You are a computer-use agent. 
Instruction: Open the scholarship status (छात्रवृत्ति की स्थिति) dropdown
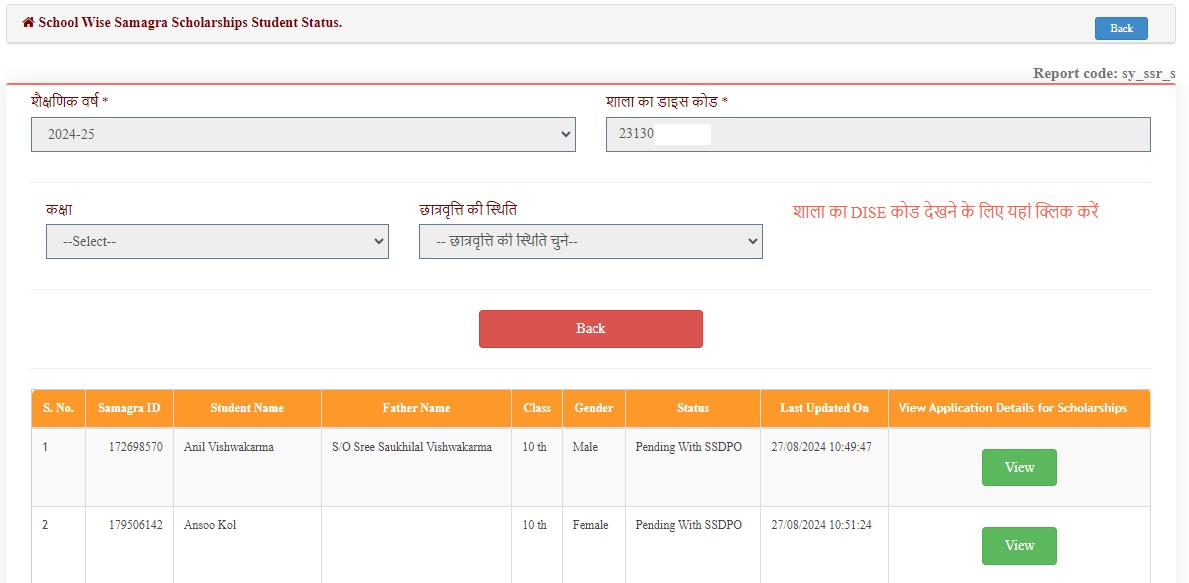coord(590,242)
